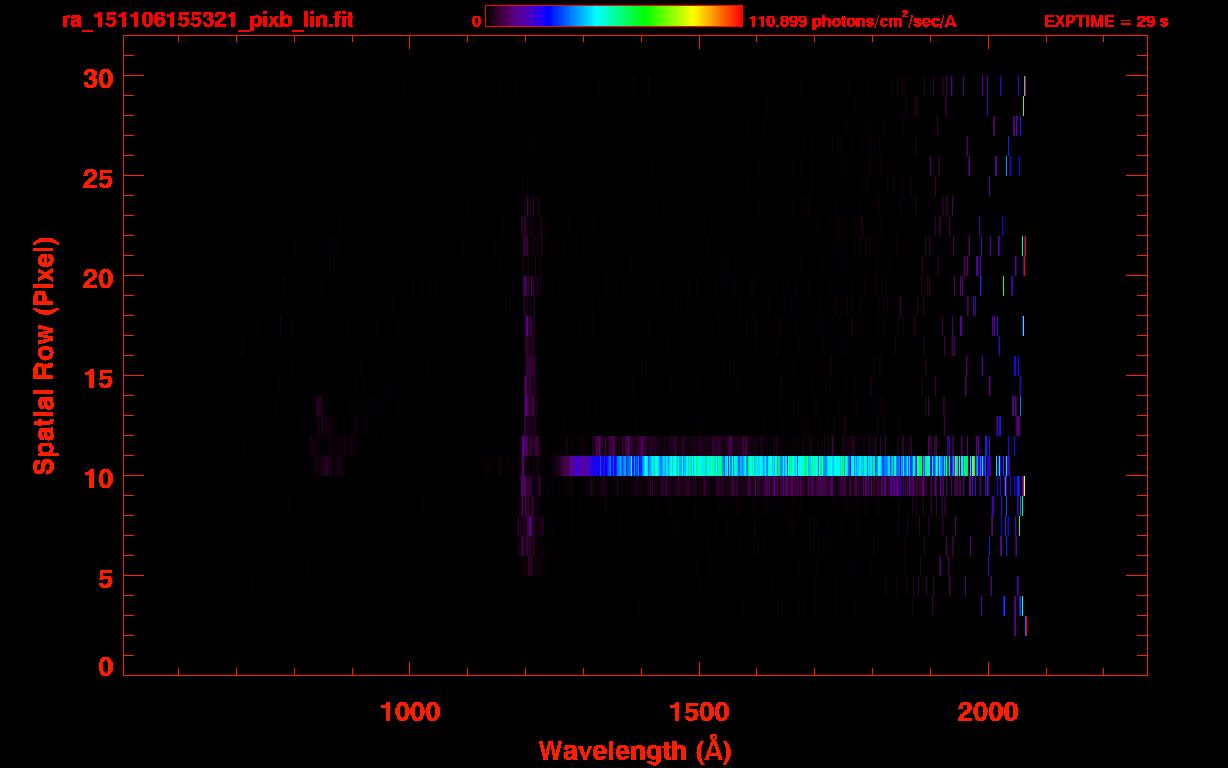Click the 2000 wavelength tick label
Screen dimensions: 1228x768
click(x=988, y=711)
